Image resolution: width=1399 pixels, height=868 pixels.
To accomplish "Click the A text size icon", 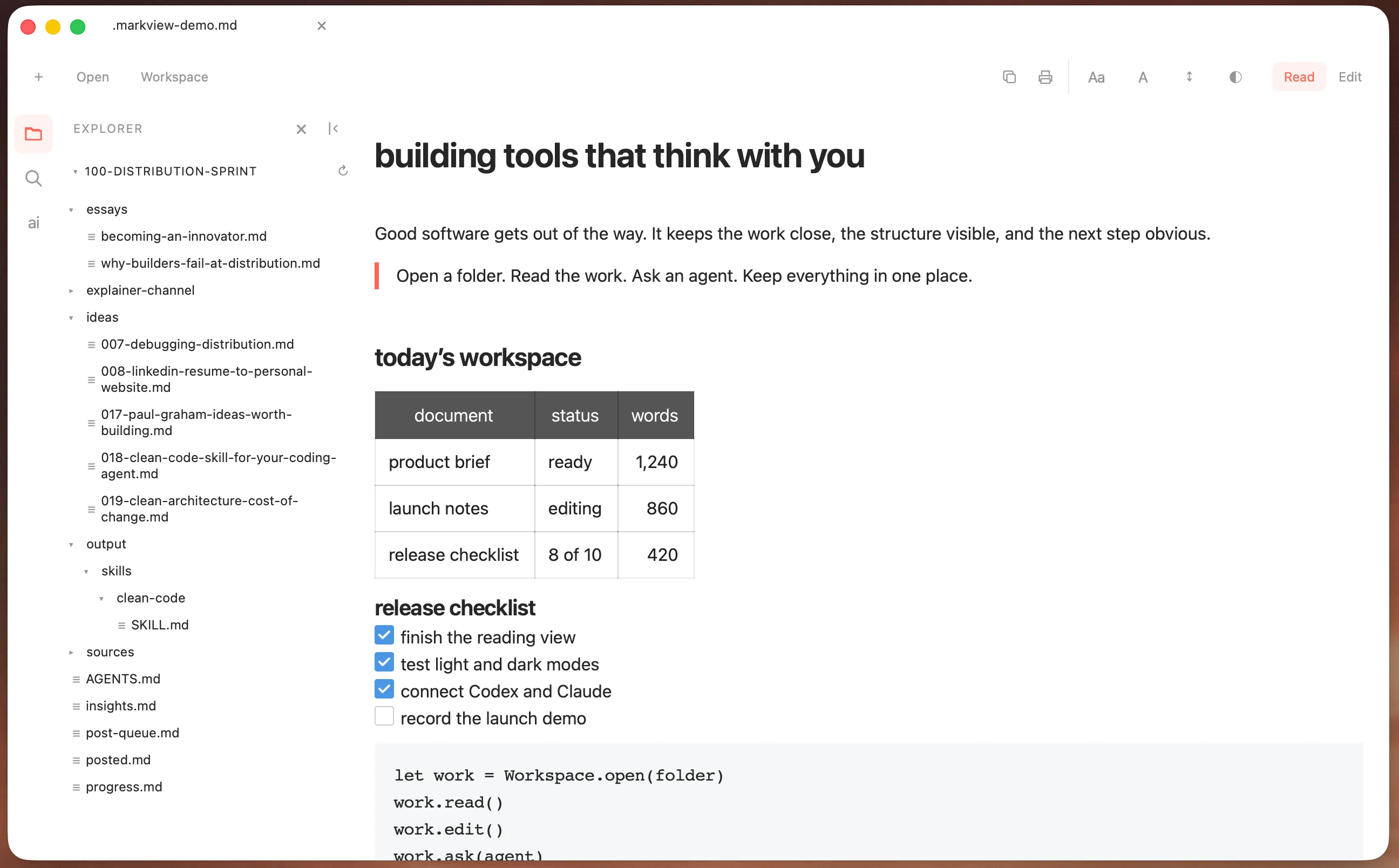I will pos(1143,77).
